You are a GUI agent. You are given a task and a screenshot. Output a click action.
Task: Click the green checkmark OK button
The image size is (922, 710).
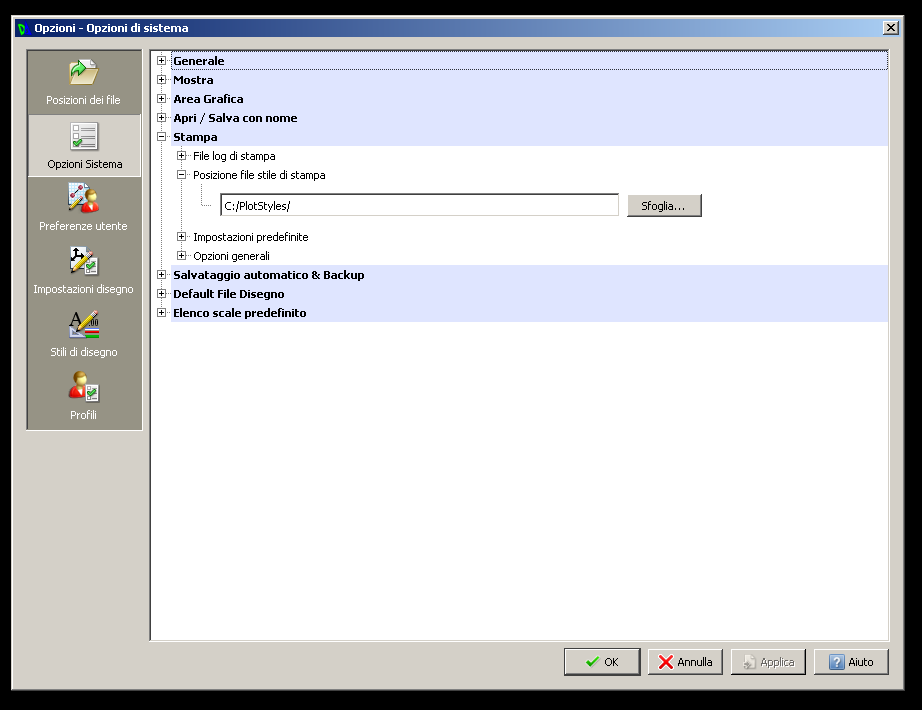point(602,662)
